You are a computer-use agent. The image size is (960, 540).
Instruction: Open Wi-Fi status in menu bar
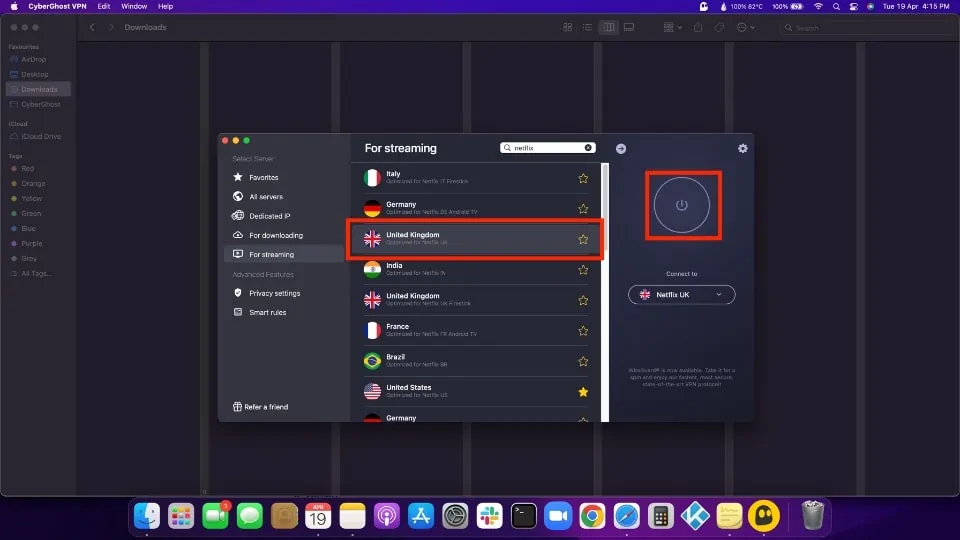pos(818,6)
